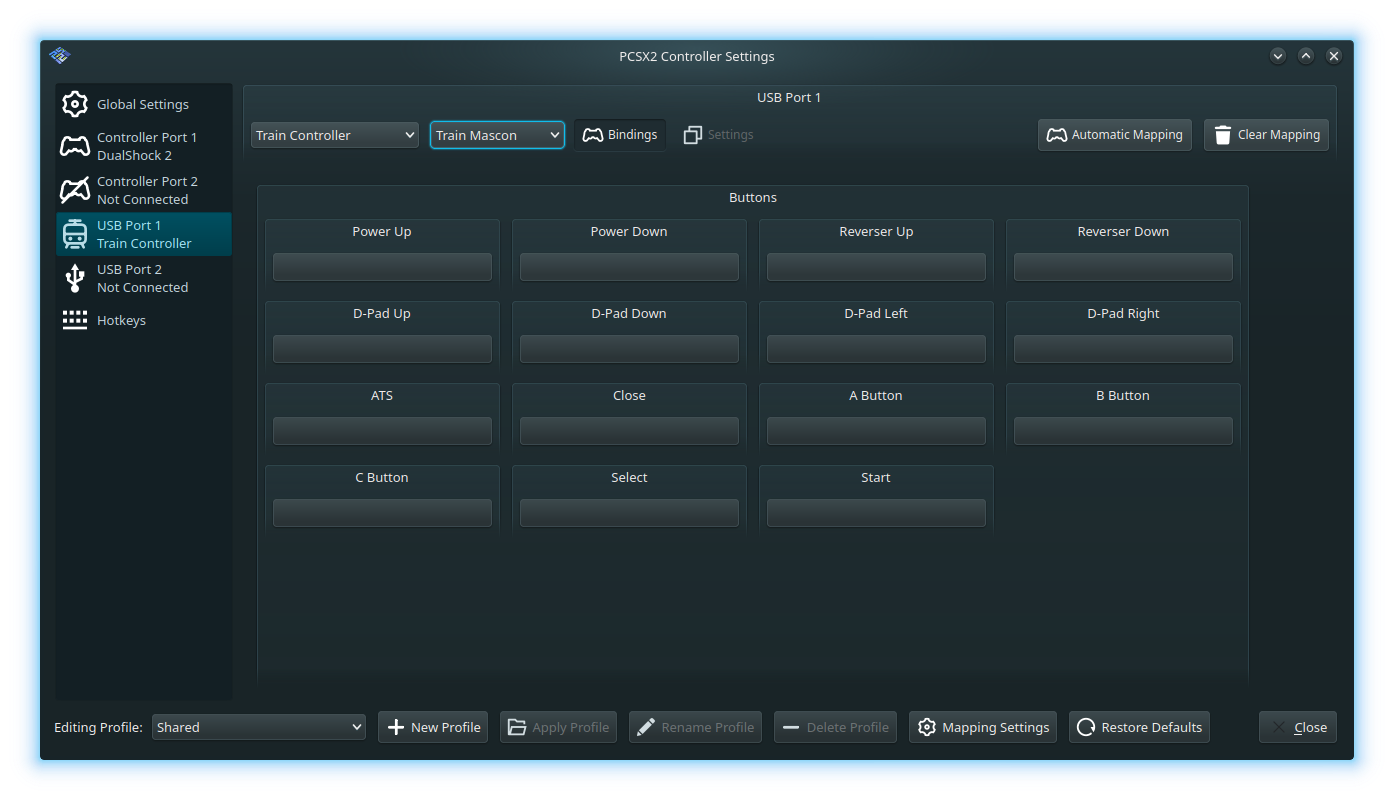Set binding for A Button
This screenshot has height=800, width=1394.
click(x=876, y=431)
